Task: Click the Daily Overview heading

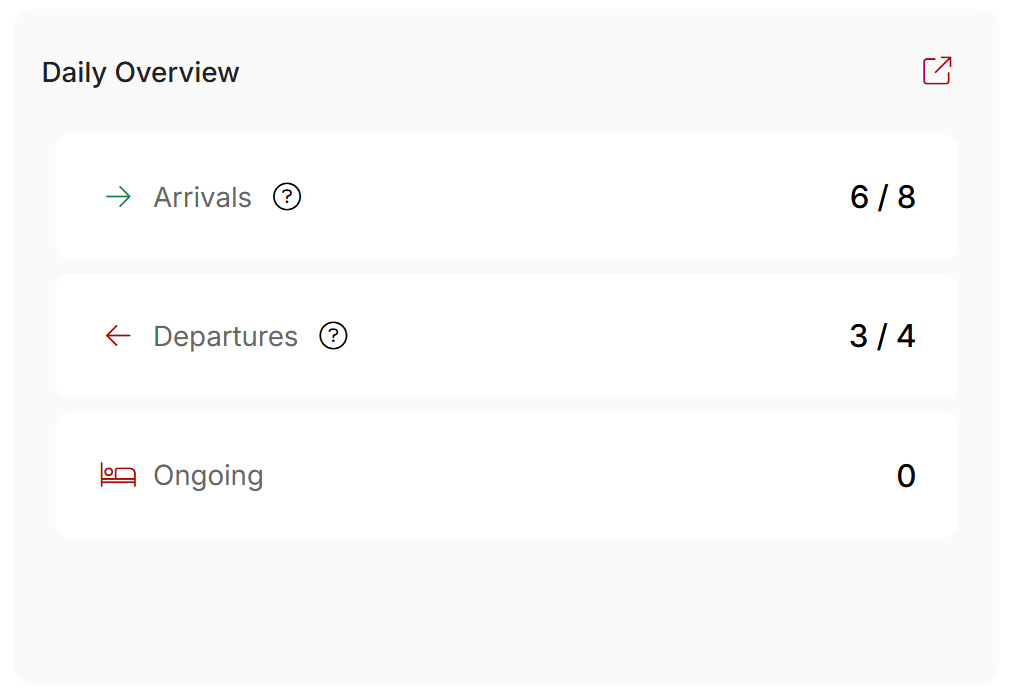Action: (140, 72)
